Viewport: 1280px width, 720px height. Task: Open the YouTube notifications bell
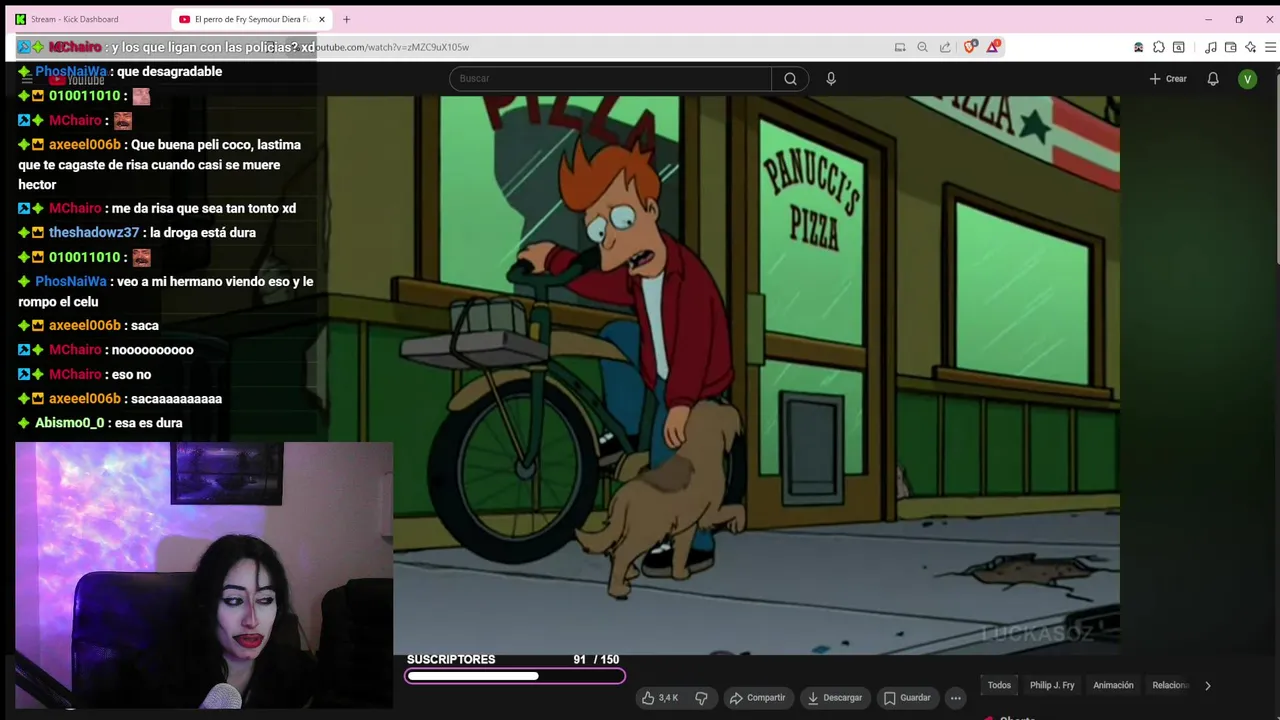click(1213, 78)
